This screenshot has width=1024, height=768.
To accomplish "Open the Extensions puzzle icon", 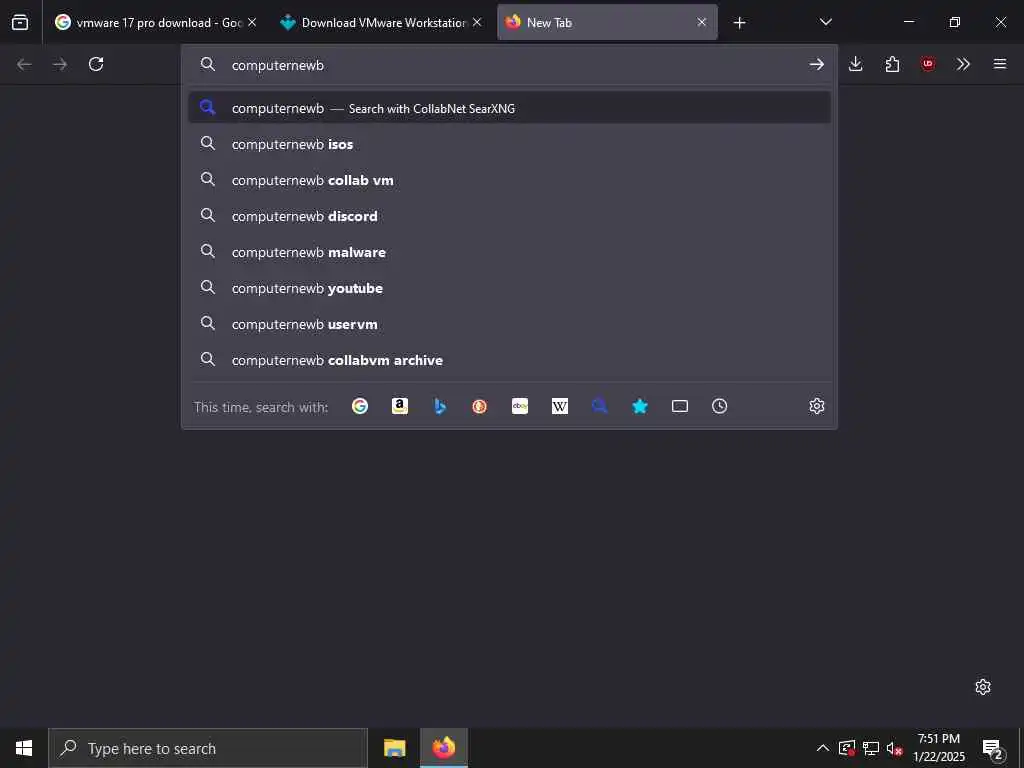I will [x=892, y=64].
